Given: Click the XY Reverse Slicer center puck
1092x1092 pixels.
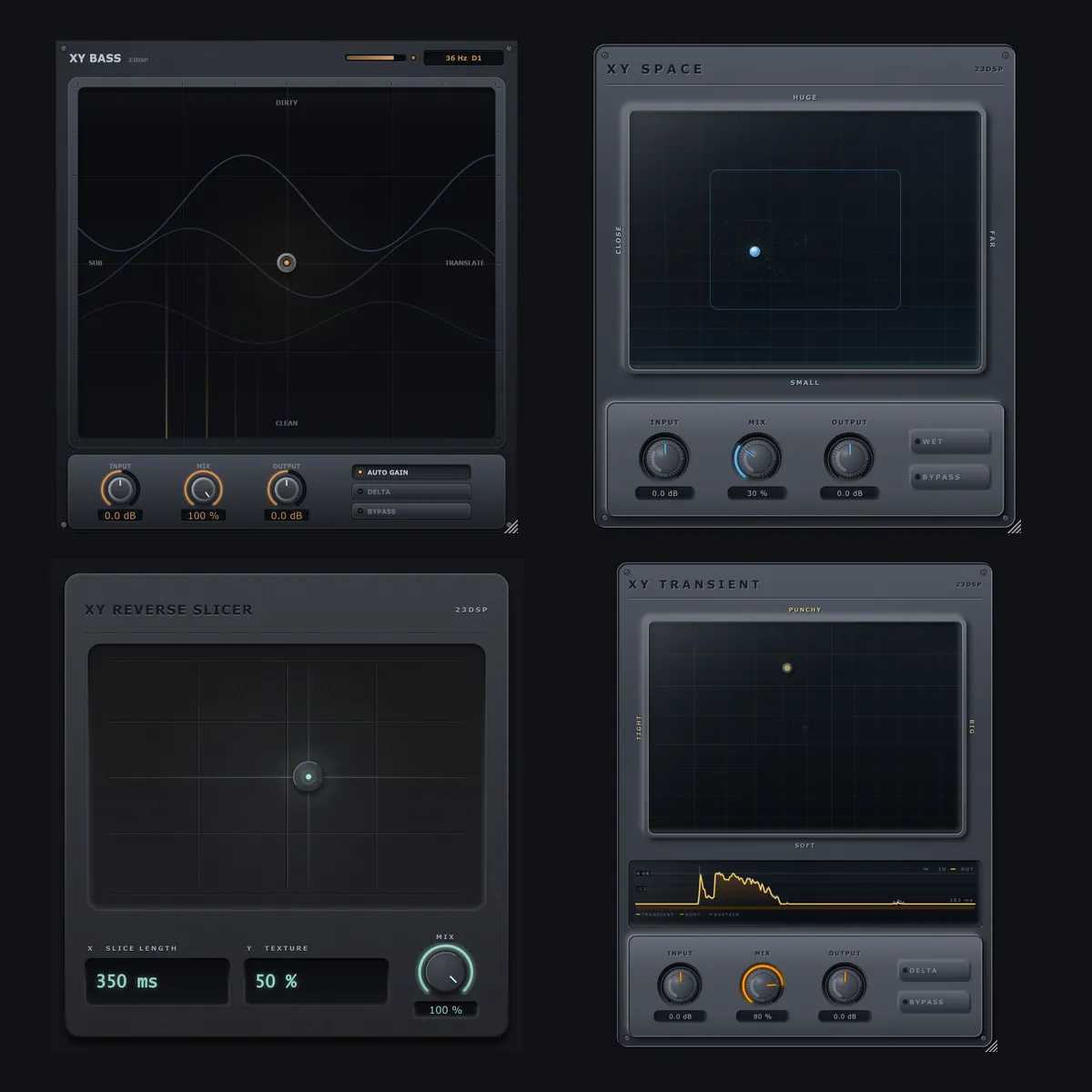Looking at the screenshot, I should click(308, 777).
